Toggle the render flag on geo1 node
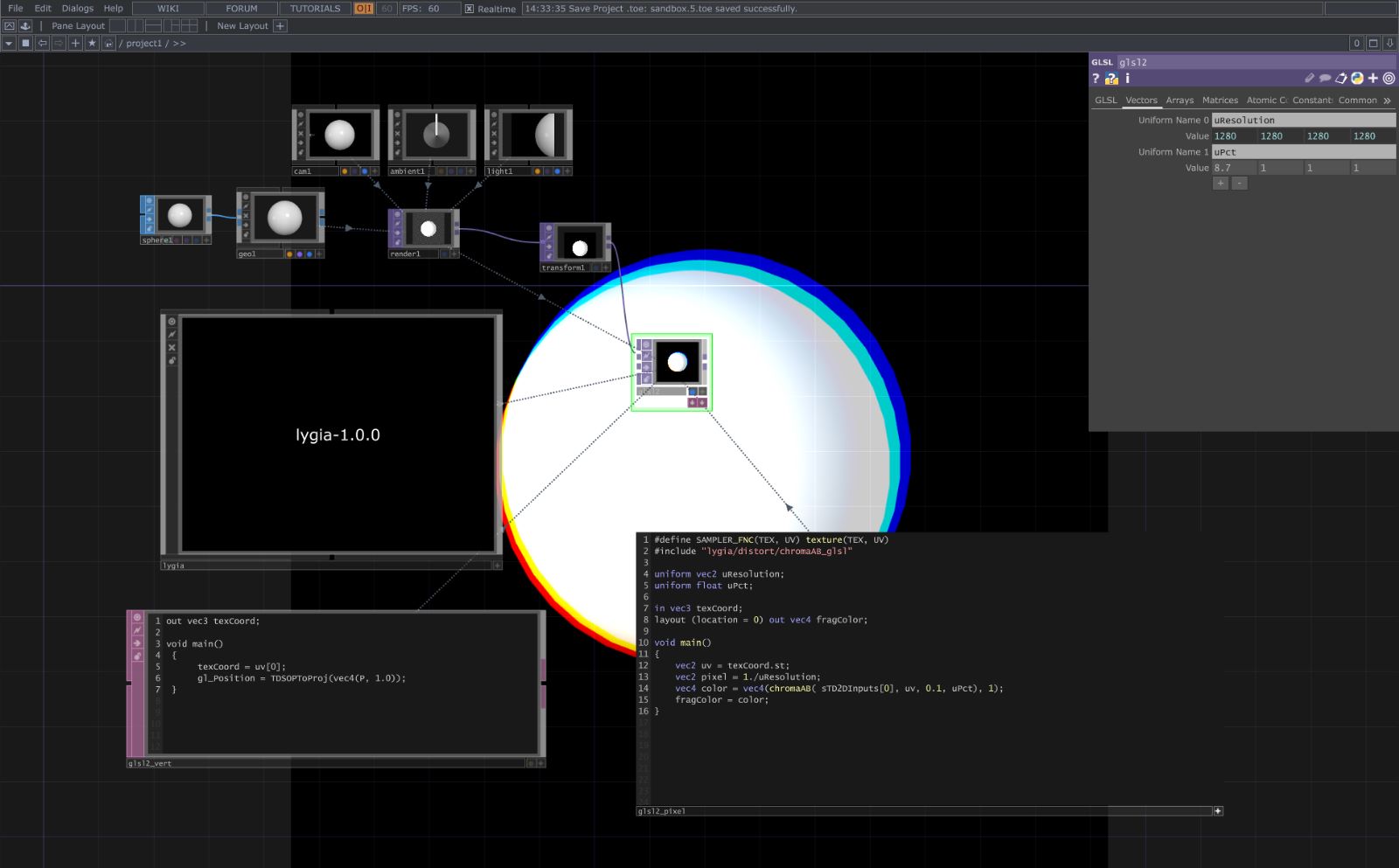This screenshot has height=868, width=1399. [299, 254]
